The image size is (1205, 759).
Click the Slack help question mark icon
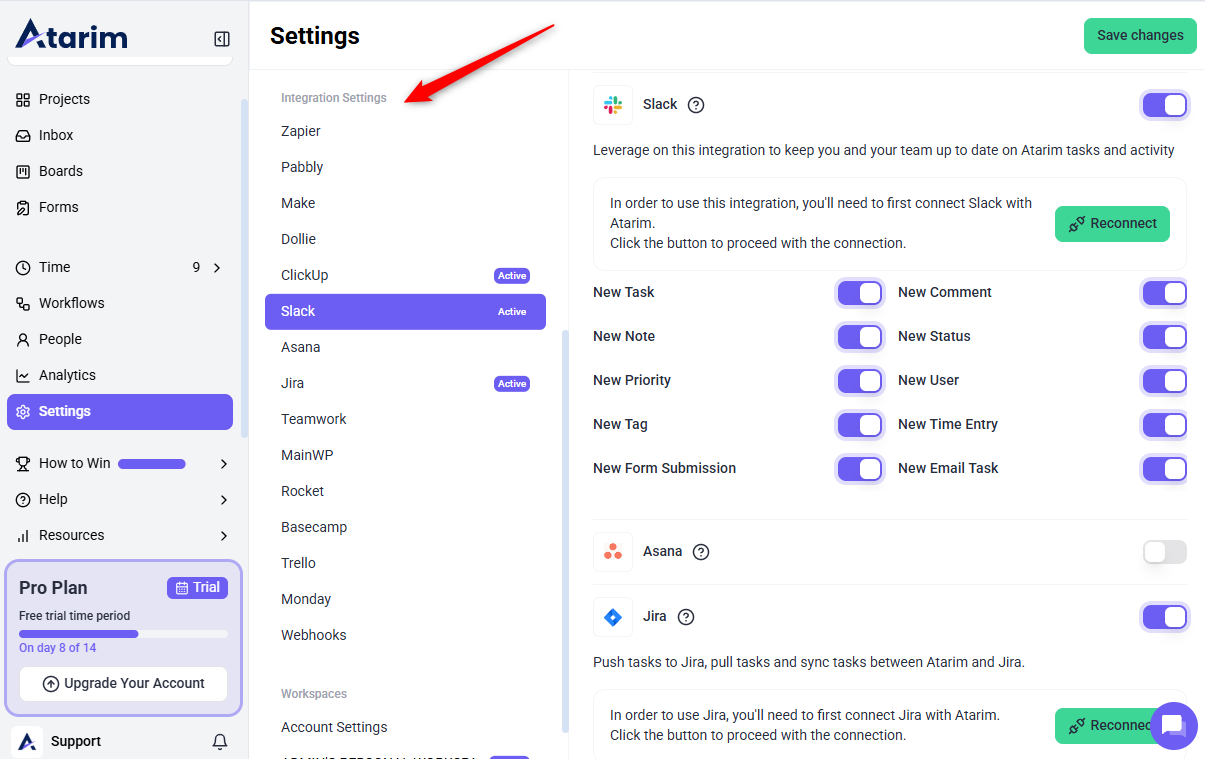[696, 105]
